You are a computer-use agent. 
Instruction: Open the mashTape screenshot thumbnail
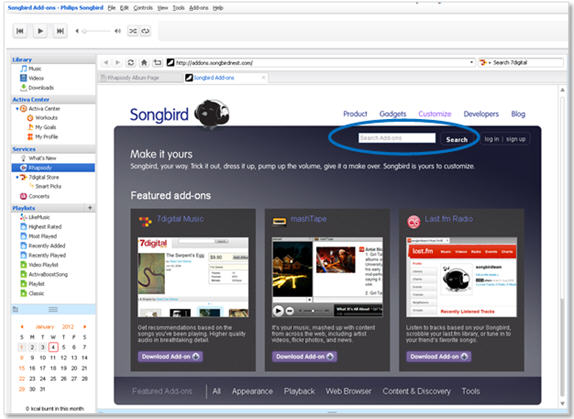click(327, 277)
